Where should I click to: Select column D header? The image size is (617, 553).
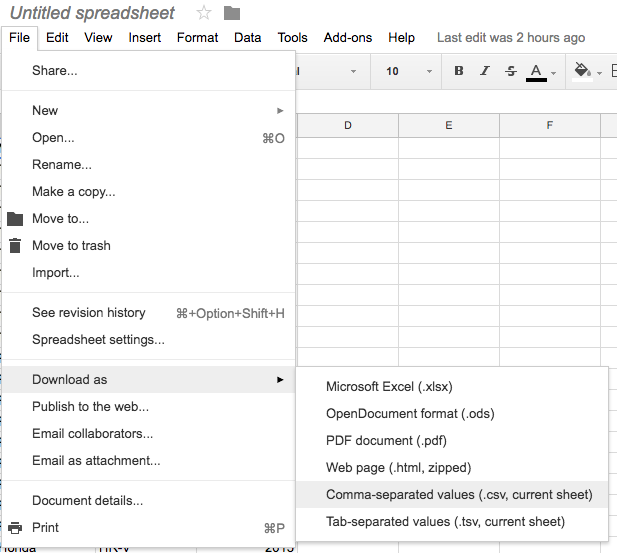tap(347, 126)
